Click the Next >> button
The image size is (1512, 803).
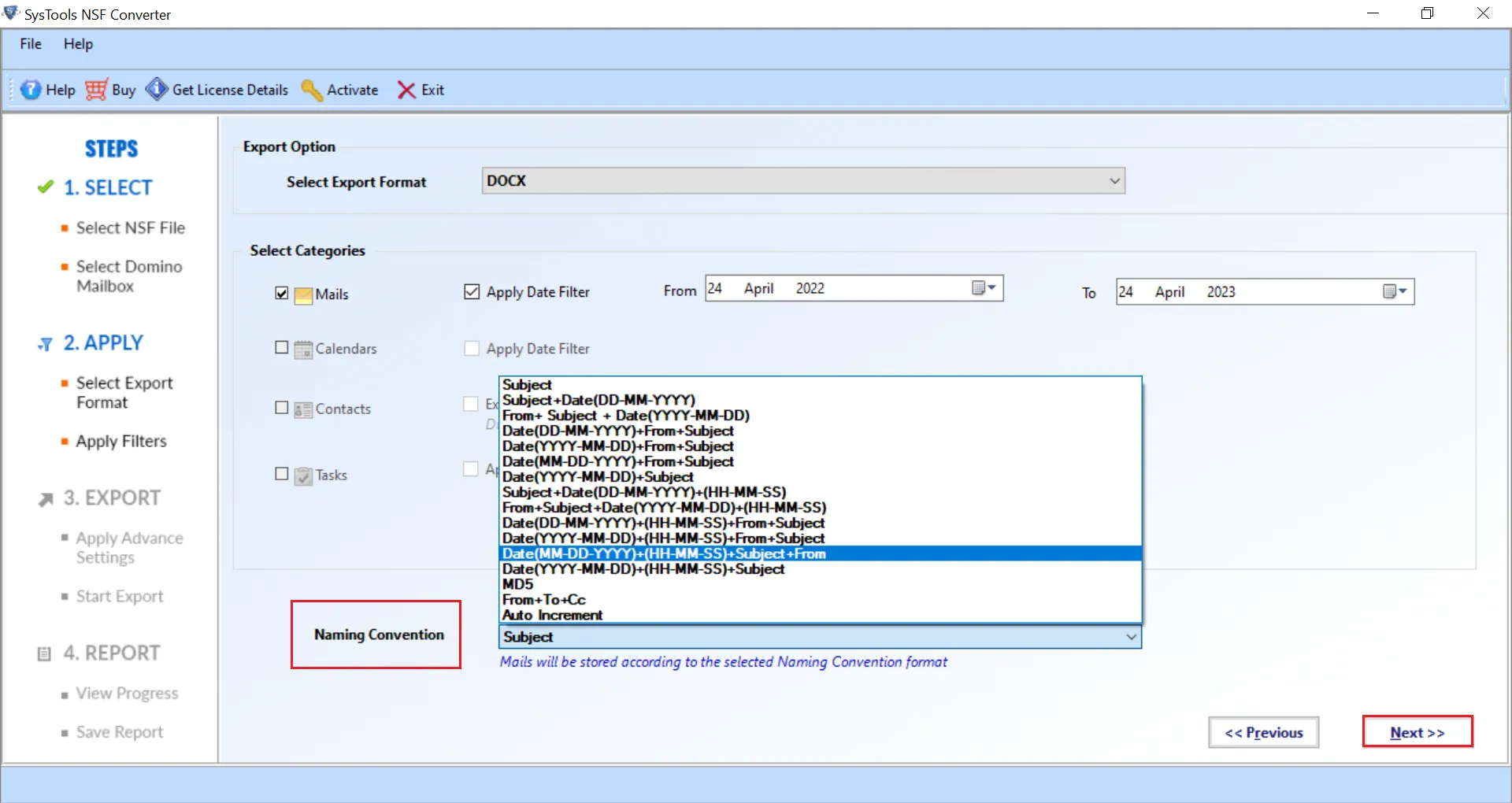click(1417, 732)
